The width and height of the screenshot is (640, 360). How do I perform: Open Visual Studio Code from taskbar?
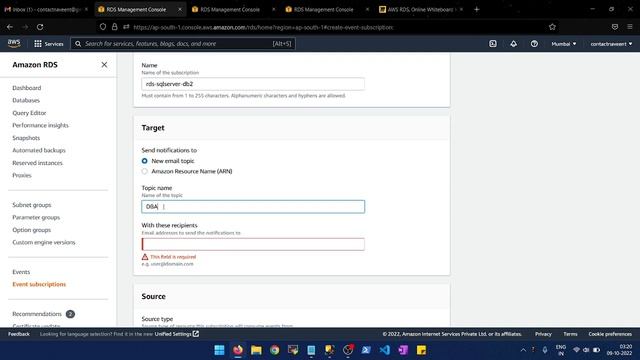pyautogui.click(x=384, y=350)
